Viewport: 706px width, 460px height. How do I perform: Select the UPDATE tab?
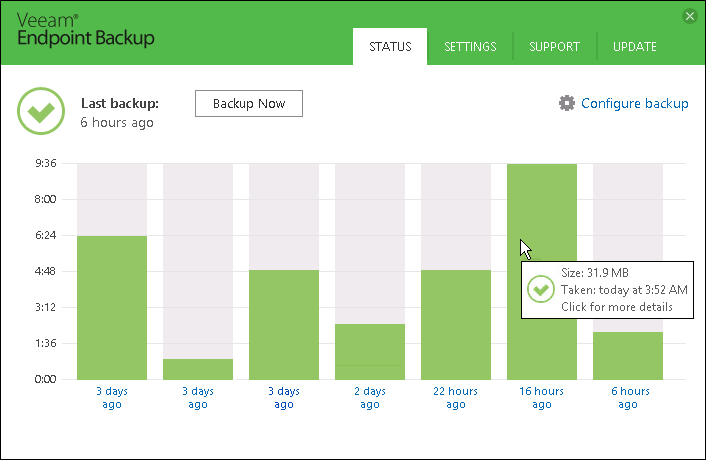tap(634, 47)
